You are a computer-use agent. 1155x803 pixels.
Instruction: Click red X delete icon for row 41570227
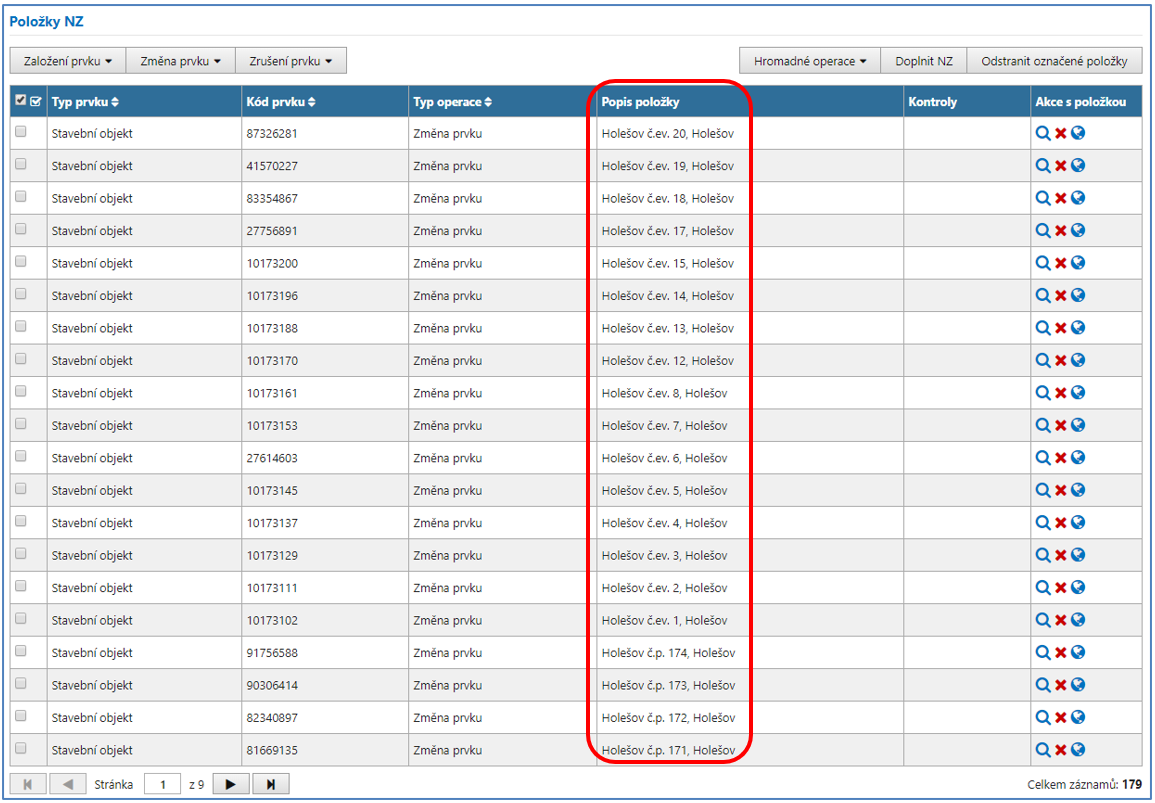1060,166
